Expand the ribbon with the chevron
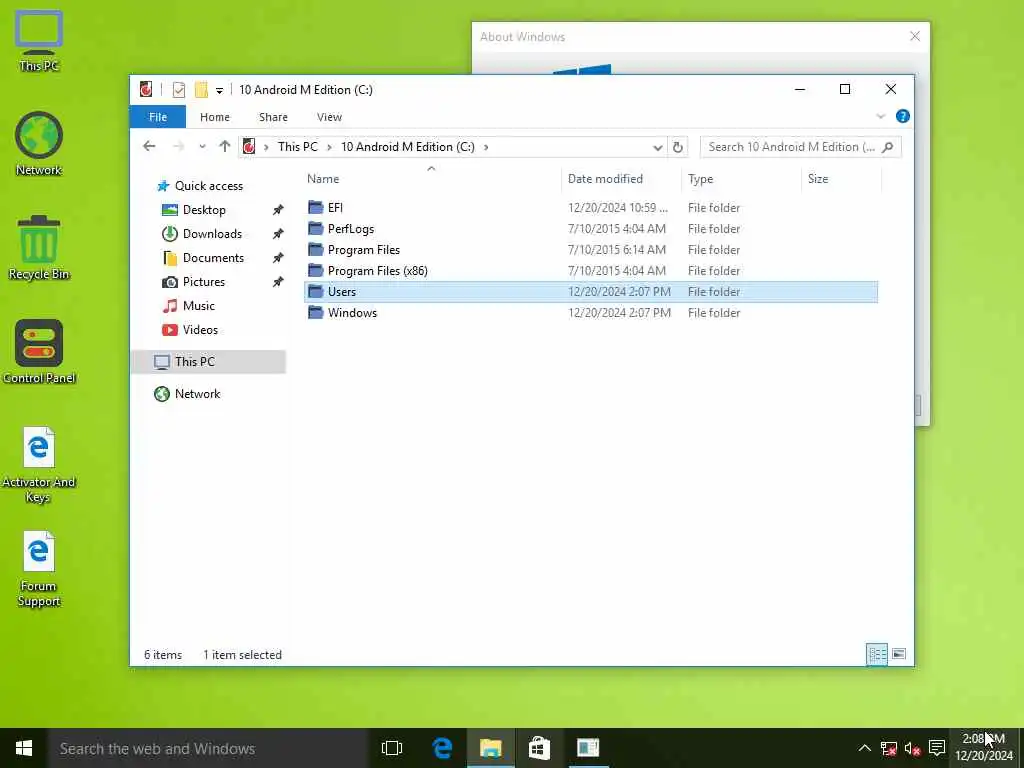Image resolution: width=1024 pixels, height=768 pixels. (880, 116)
